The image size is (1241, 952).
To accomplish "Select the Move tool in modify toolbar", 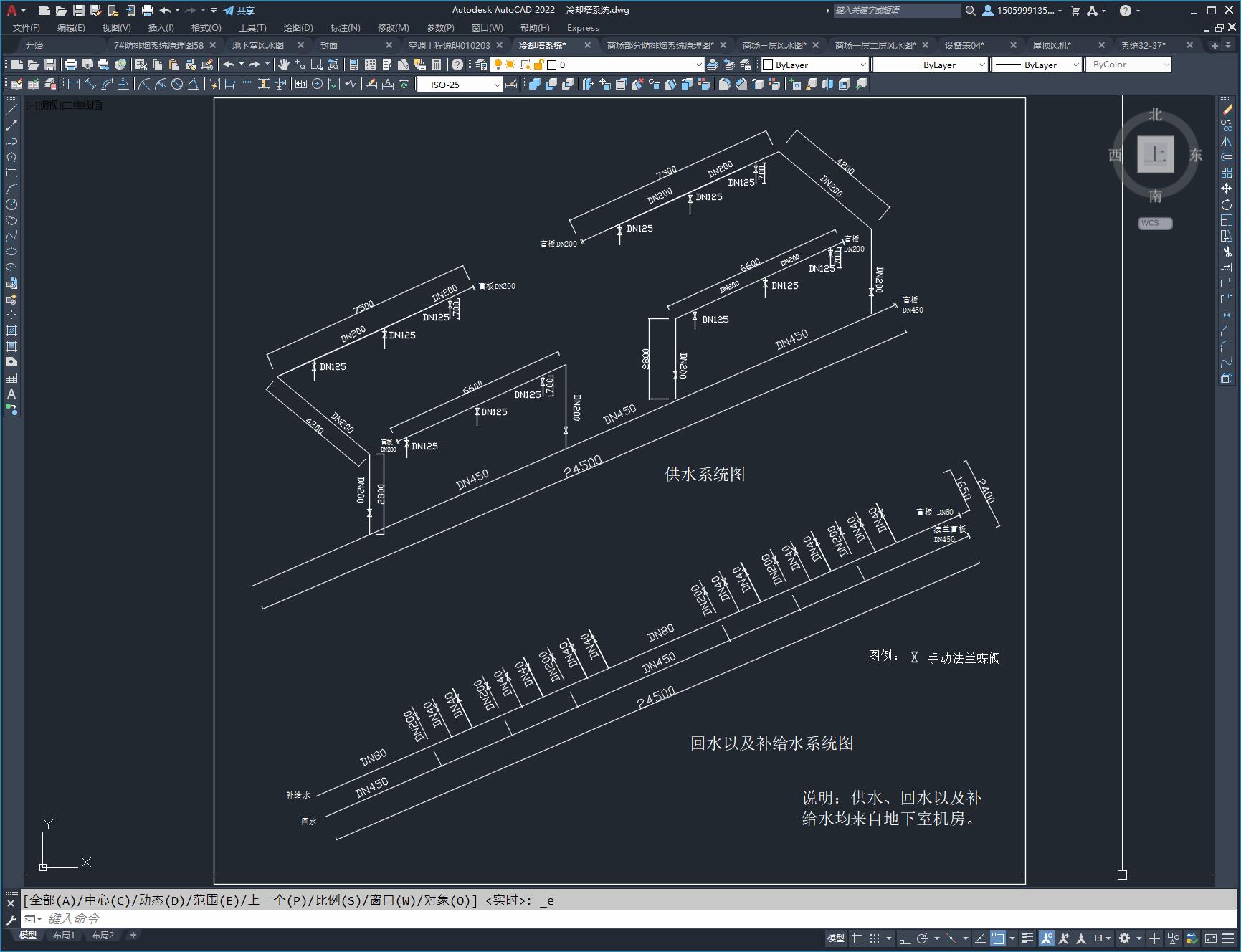I will pos(1227,189).
